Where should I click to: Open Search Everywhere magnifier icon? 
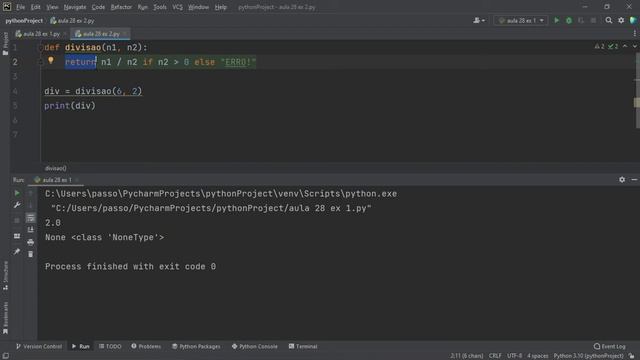609,20
